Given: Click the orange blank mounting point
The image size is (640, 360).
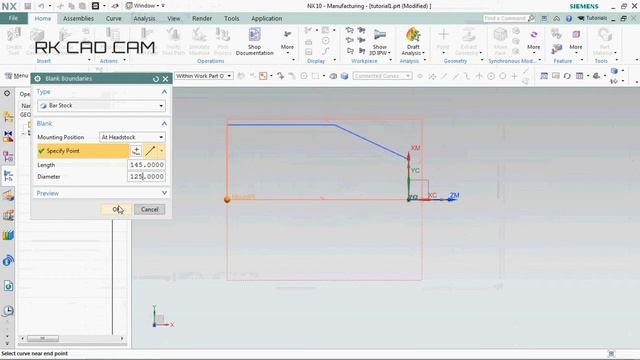Looking at the screenshot, I should tap(227, 200).
